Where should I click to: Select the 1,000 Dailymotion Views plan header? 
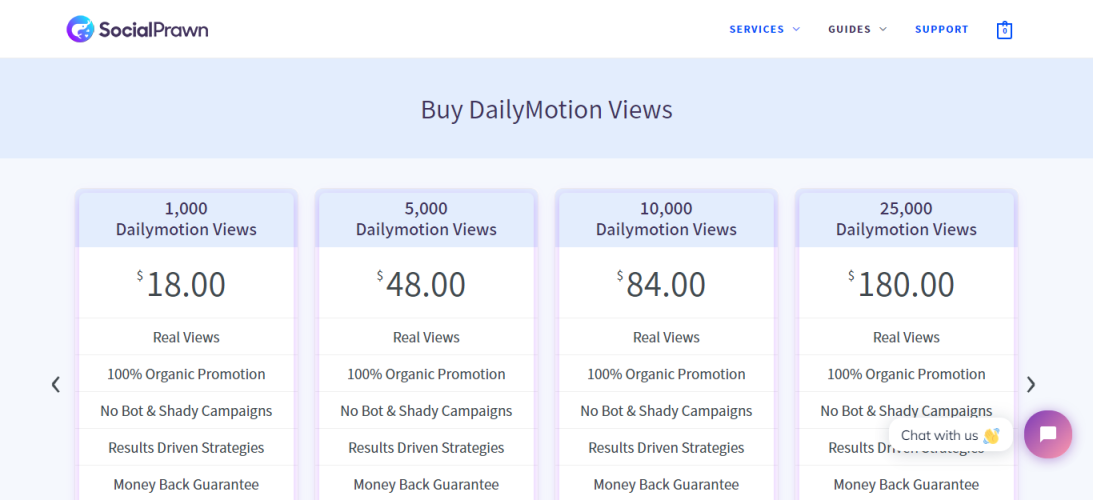[186, 219]
